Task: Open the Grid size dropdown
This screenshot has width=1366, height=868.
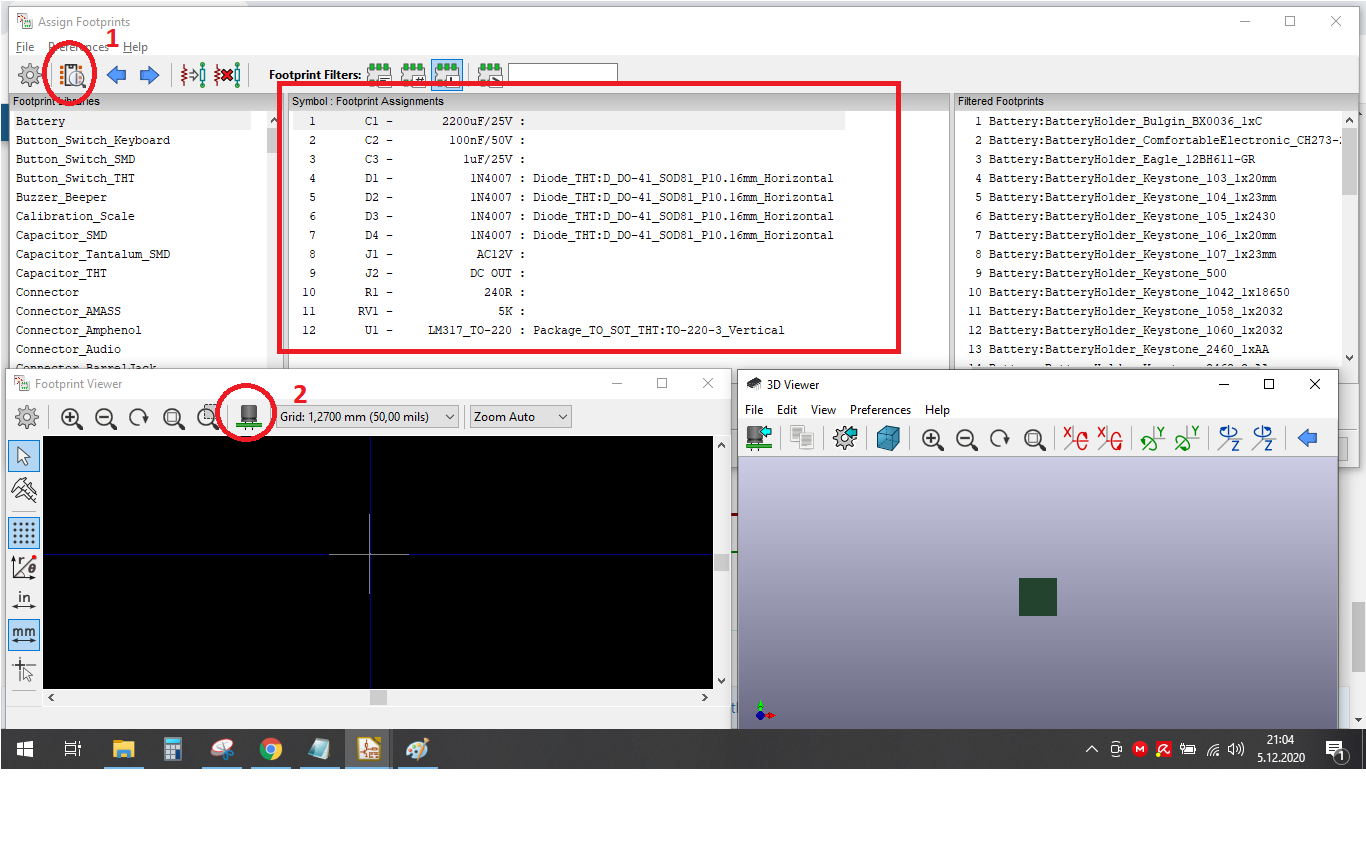Action: coord(368,417)
